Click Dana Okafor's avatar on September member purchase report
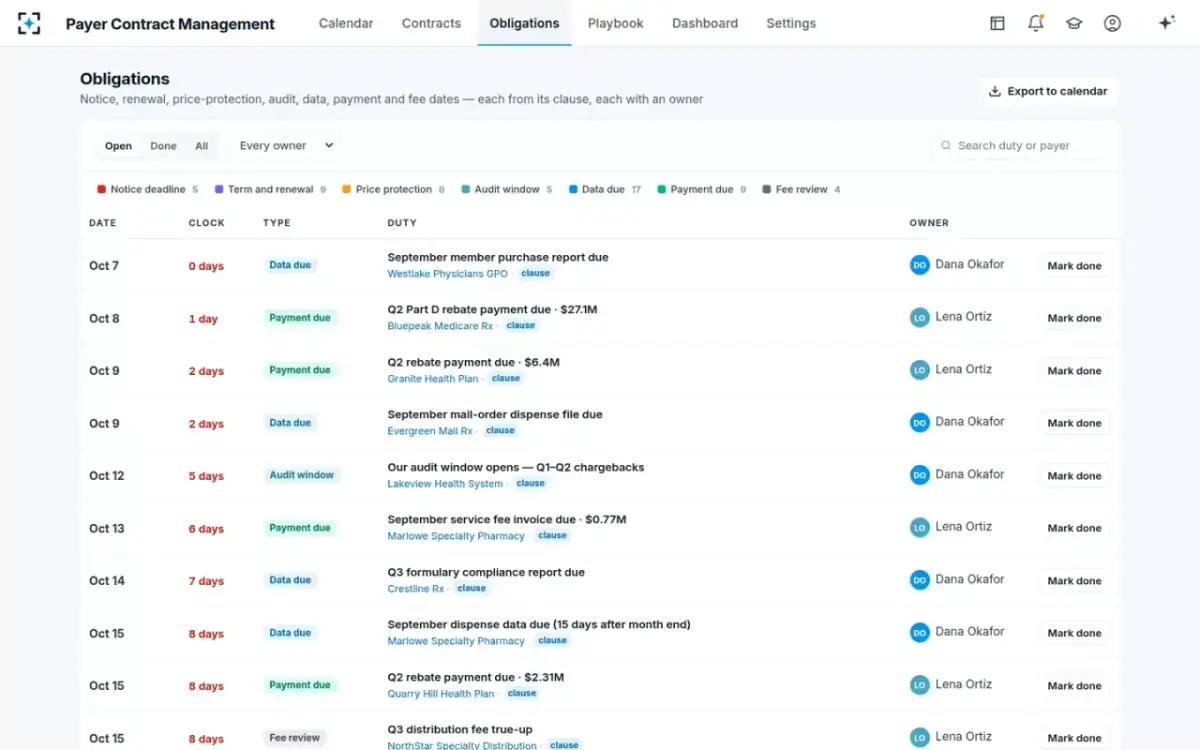This screenshot has width=1200, height=750. click(x=920, y=265)
